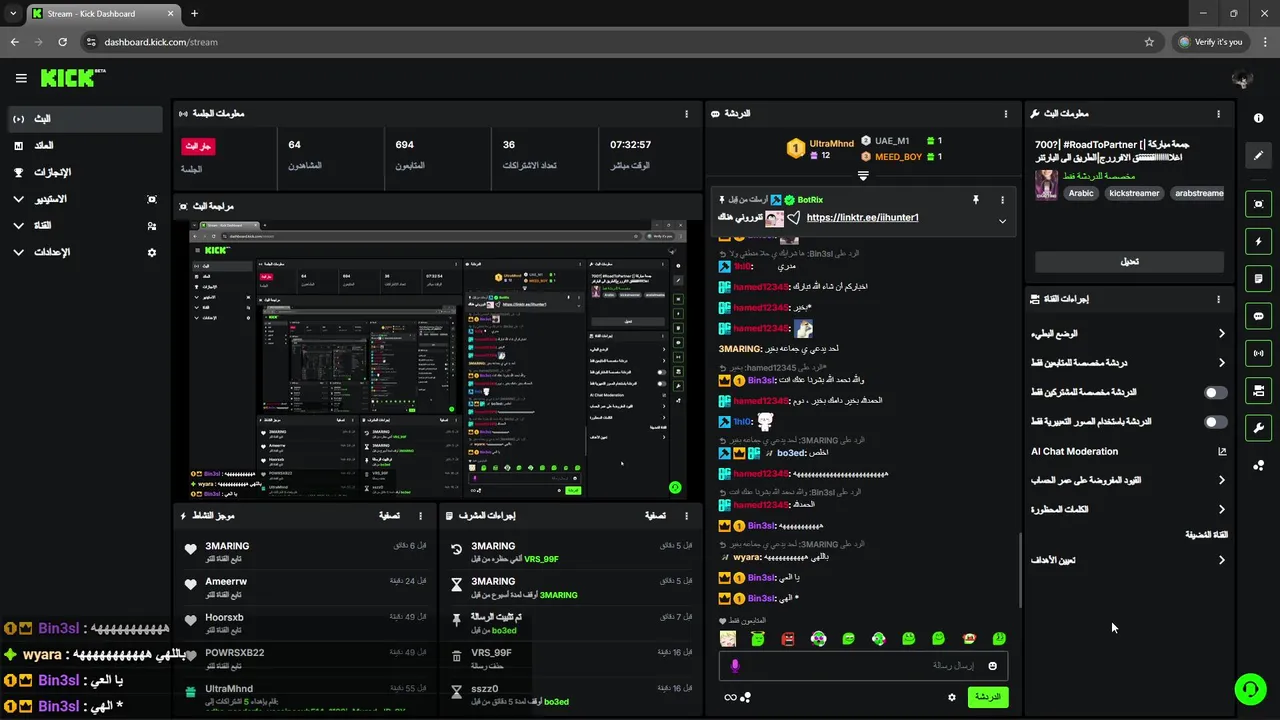Click the kickstreamer stream tag

(1135, 193)
